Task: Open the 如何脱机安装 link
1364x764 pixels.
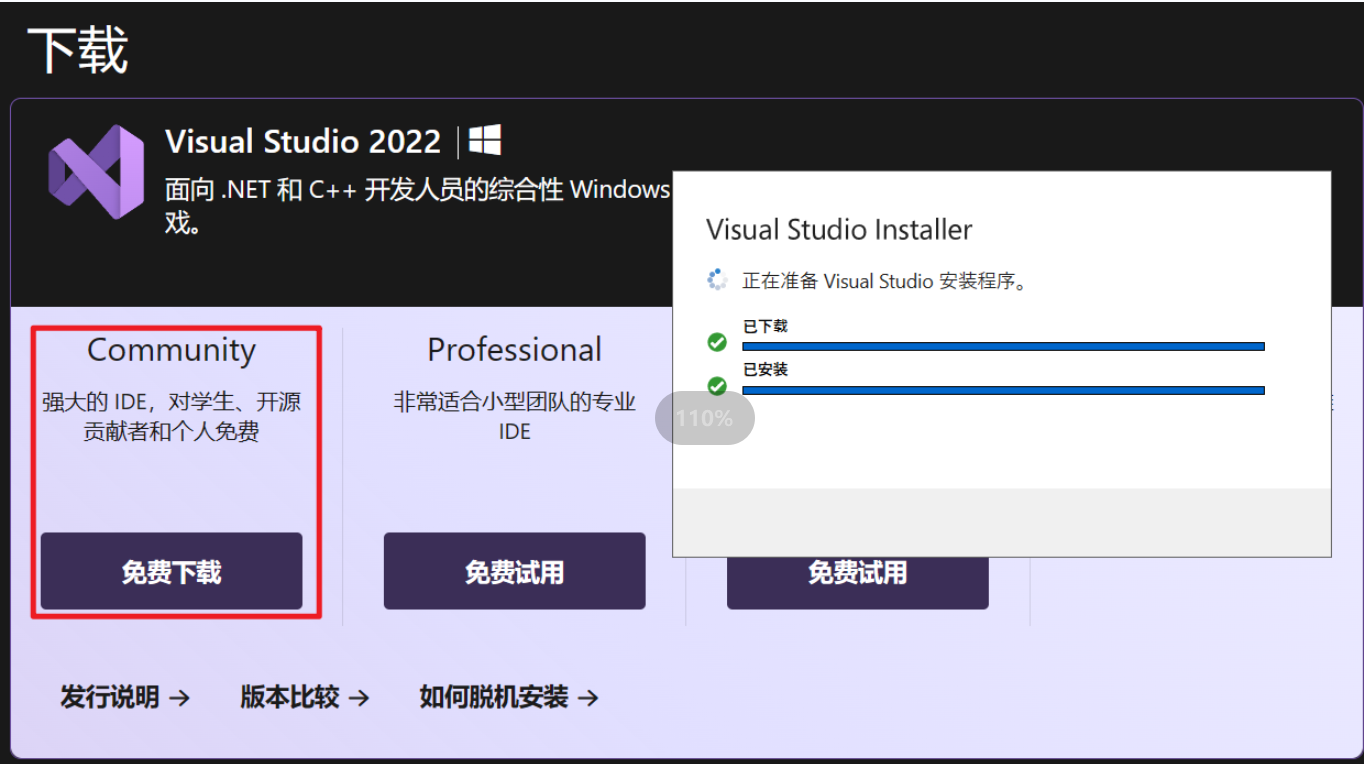Action: coord(509,697)
